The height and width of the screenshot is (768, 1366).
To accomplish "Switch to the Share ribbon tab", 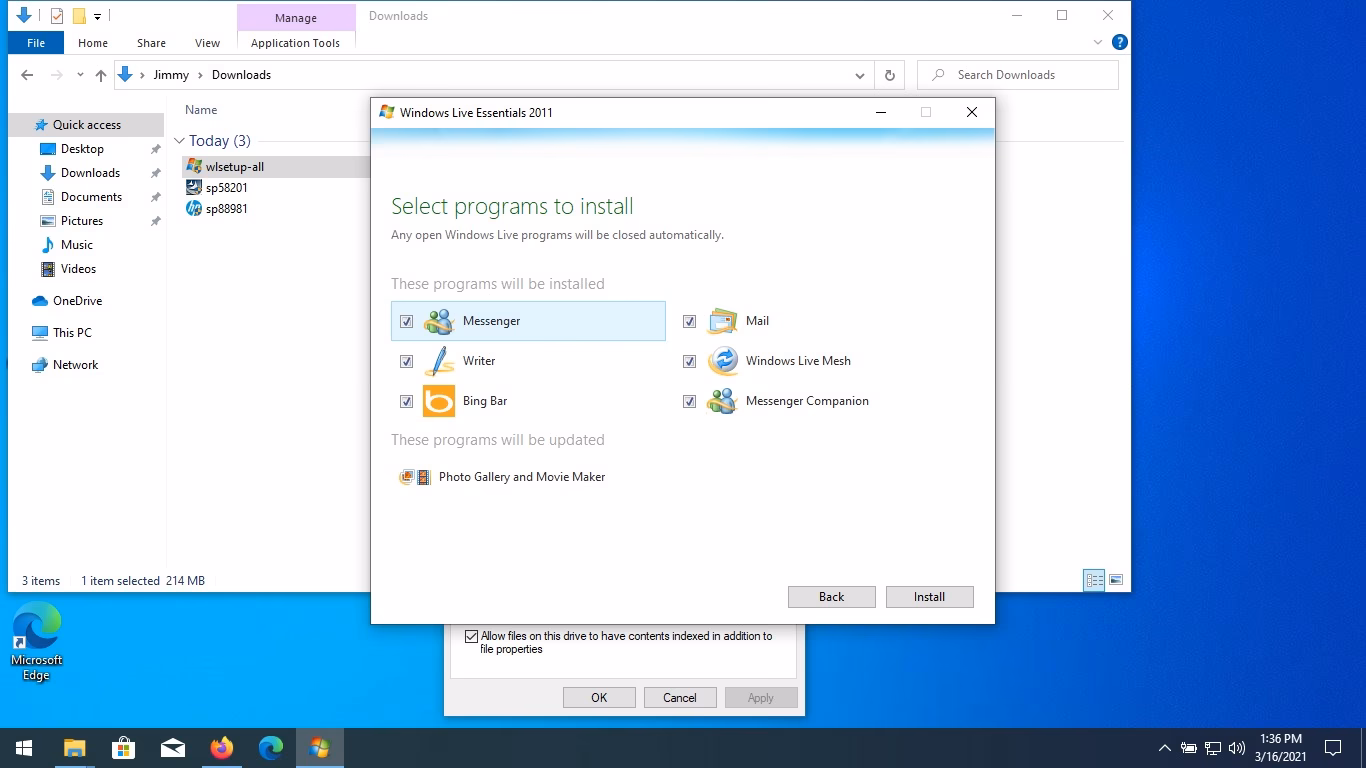I will (151, 43).
